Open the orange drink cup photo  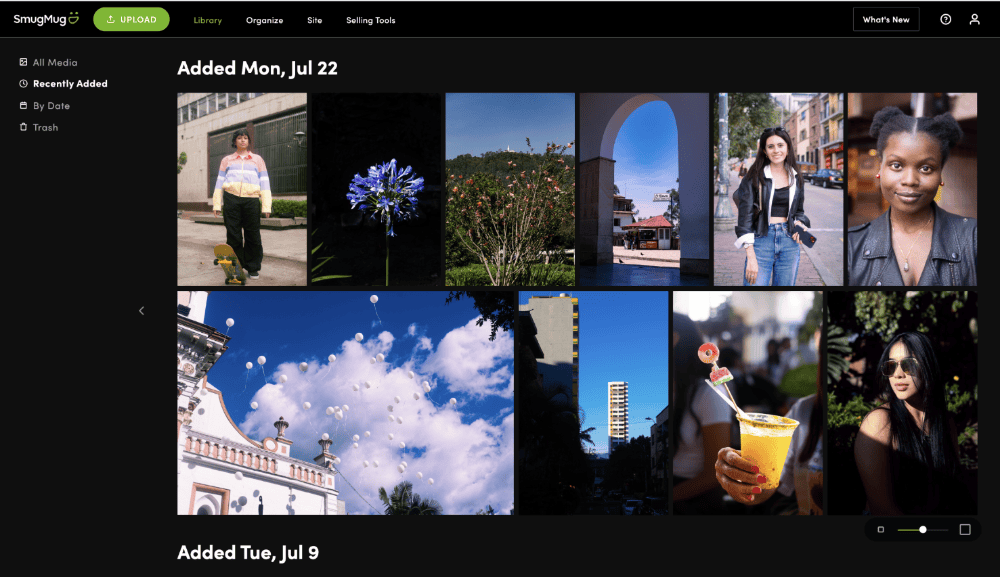(747, 403)
